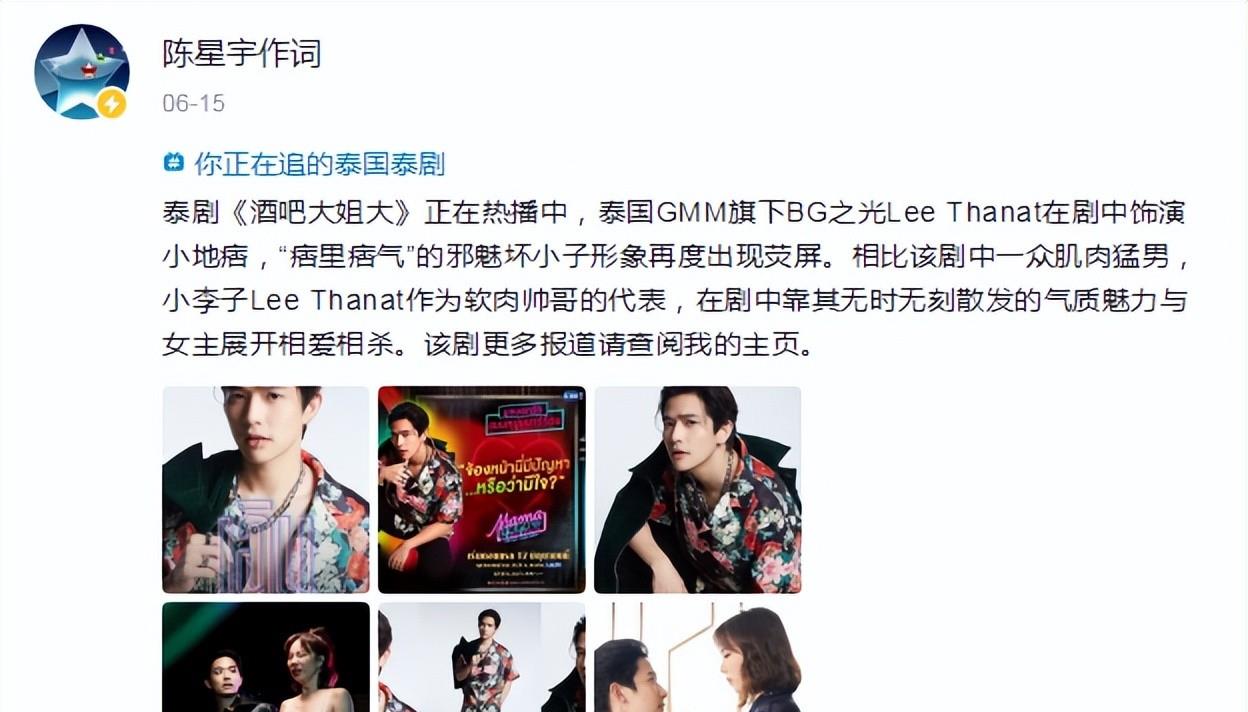1248x712 pixels.
Task: Open 陈星宇作词's profile via username
Action: 242,54
